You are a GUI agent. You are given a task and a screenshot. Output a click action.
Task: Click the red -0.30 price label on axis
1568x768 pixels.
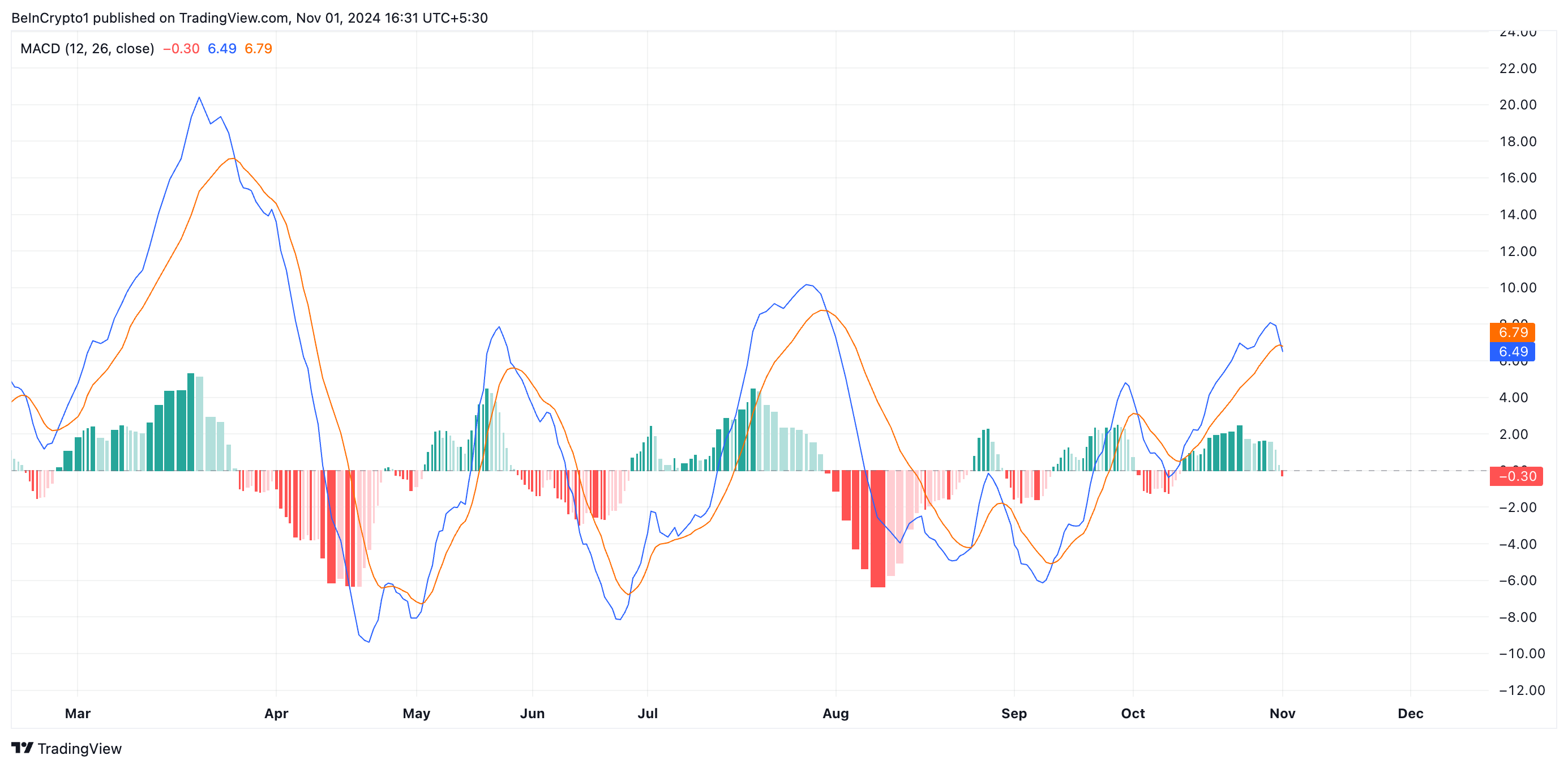pyautogui.click(x=1516, y=476)
